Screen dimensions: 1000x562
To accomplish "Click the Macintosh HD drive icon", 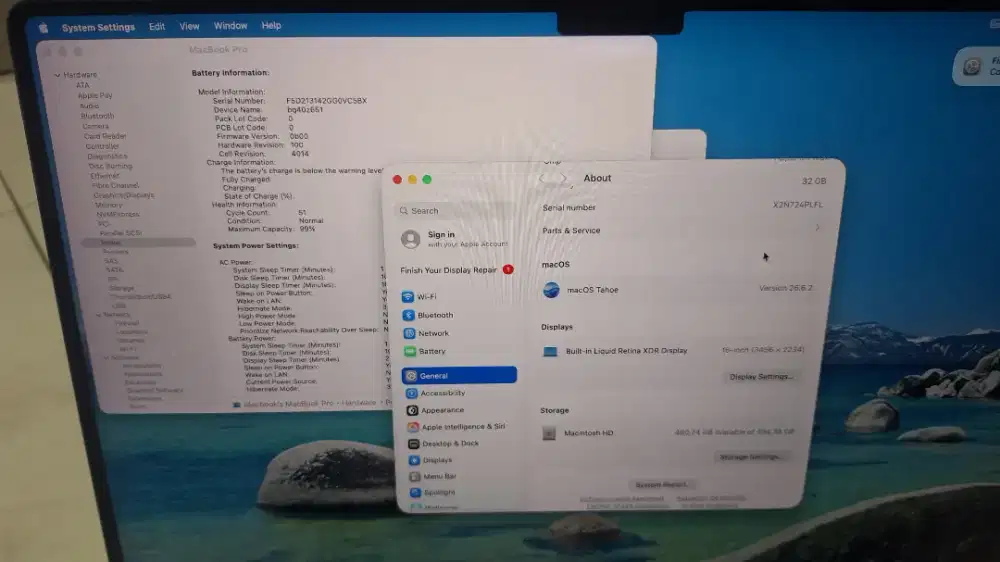I will point(548,433).
